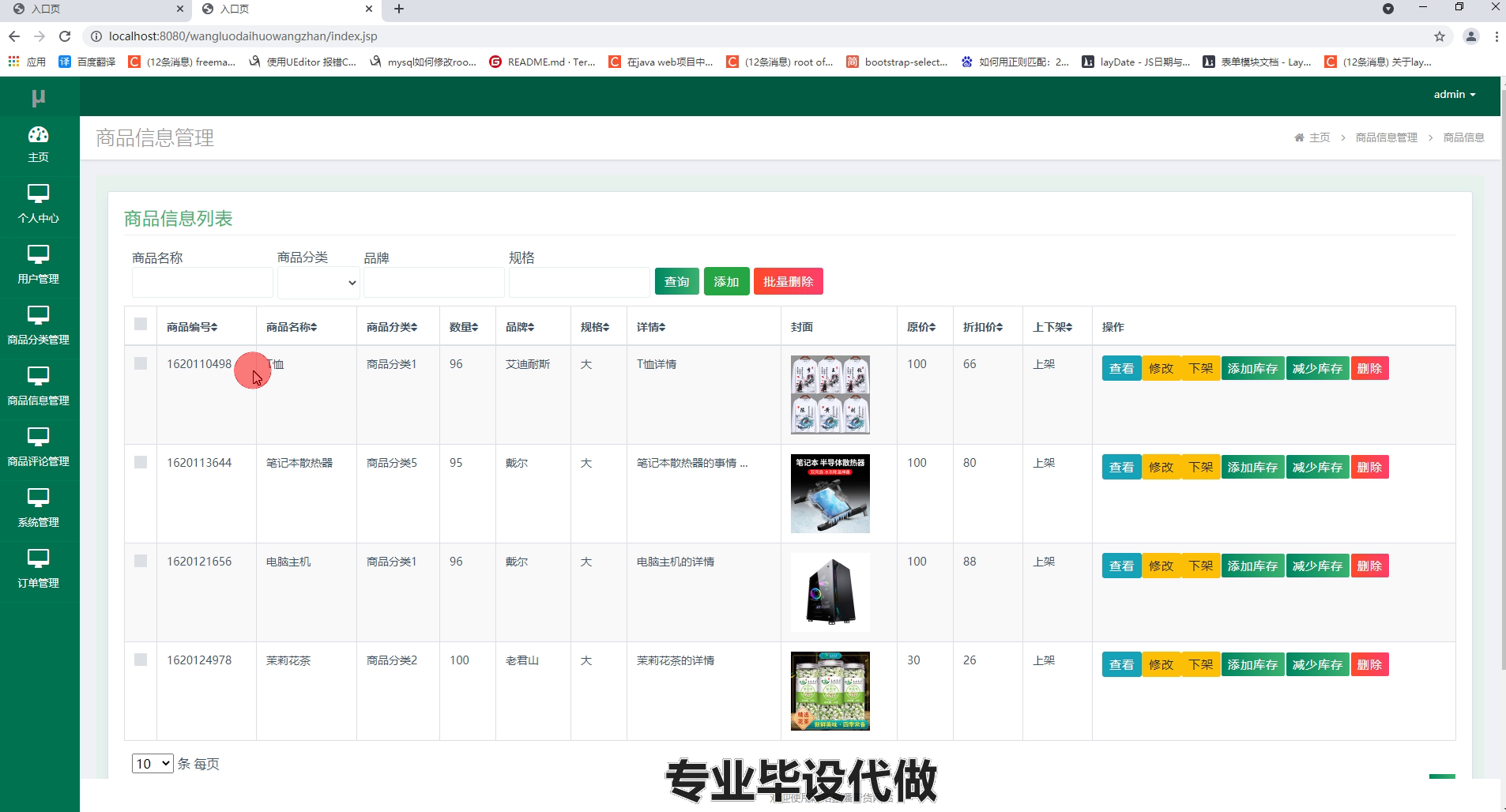
Task: Open 商品评论管理 in the sidebar
Action: click(38, 449)
